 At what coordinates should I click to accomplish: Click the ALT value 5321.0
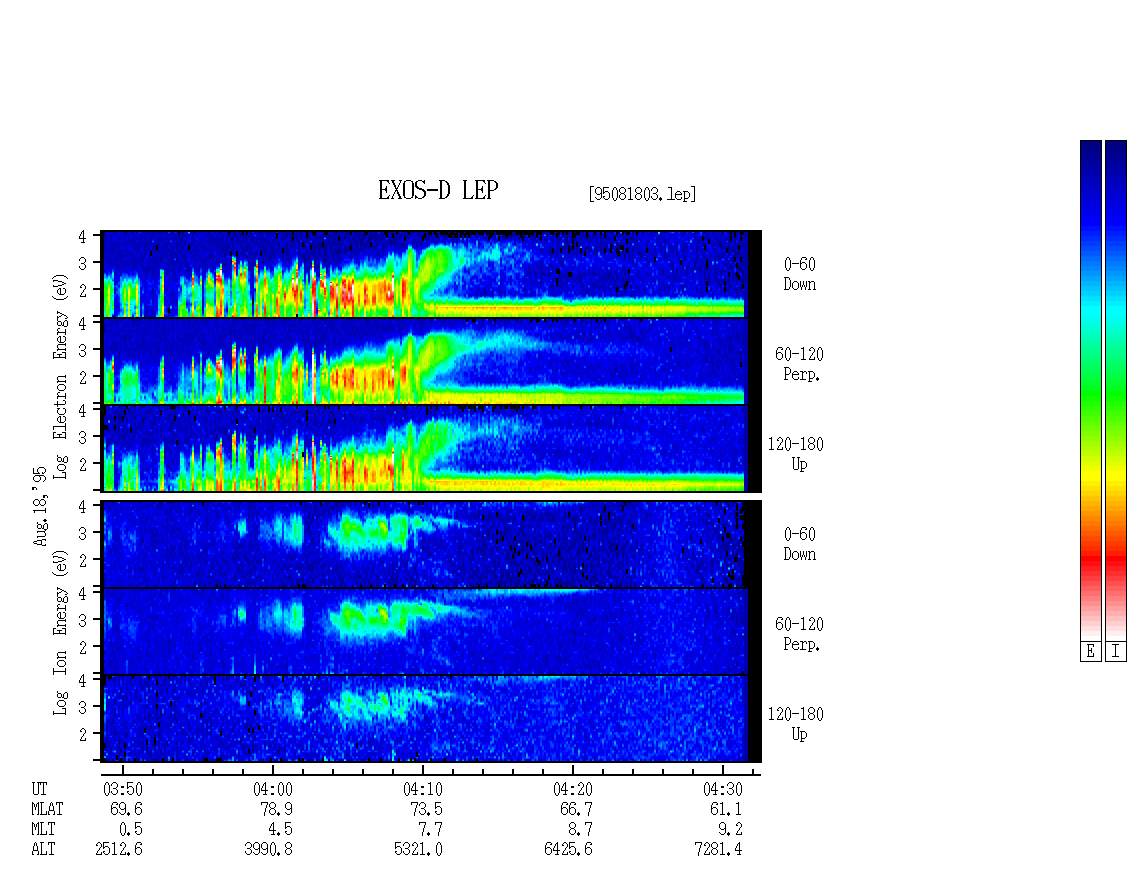click(x=418, y=850)
